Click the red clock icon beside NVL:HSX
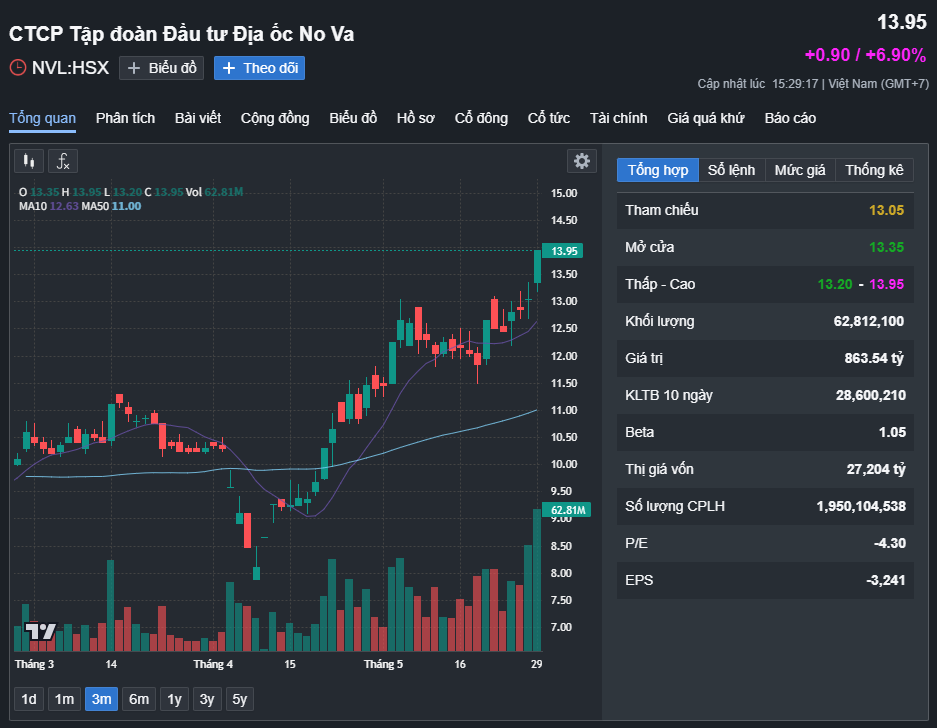This screenshot has height=728, width=937. (18, 68)
